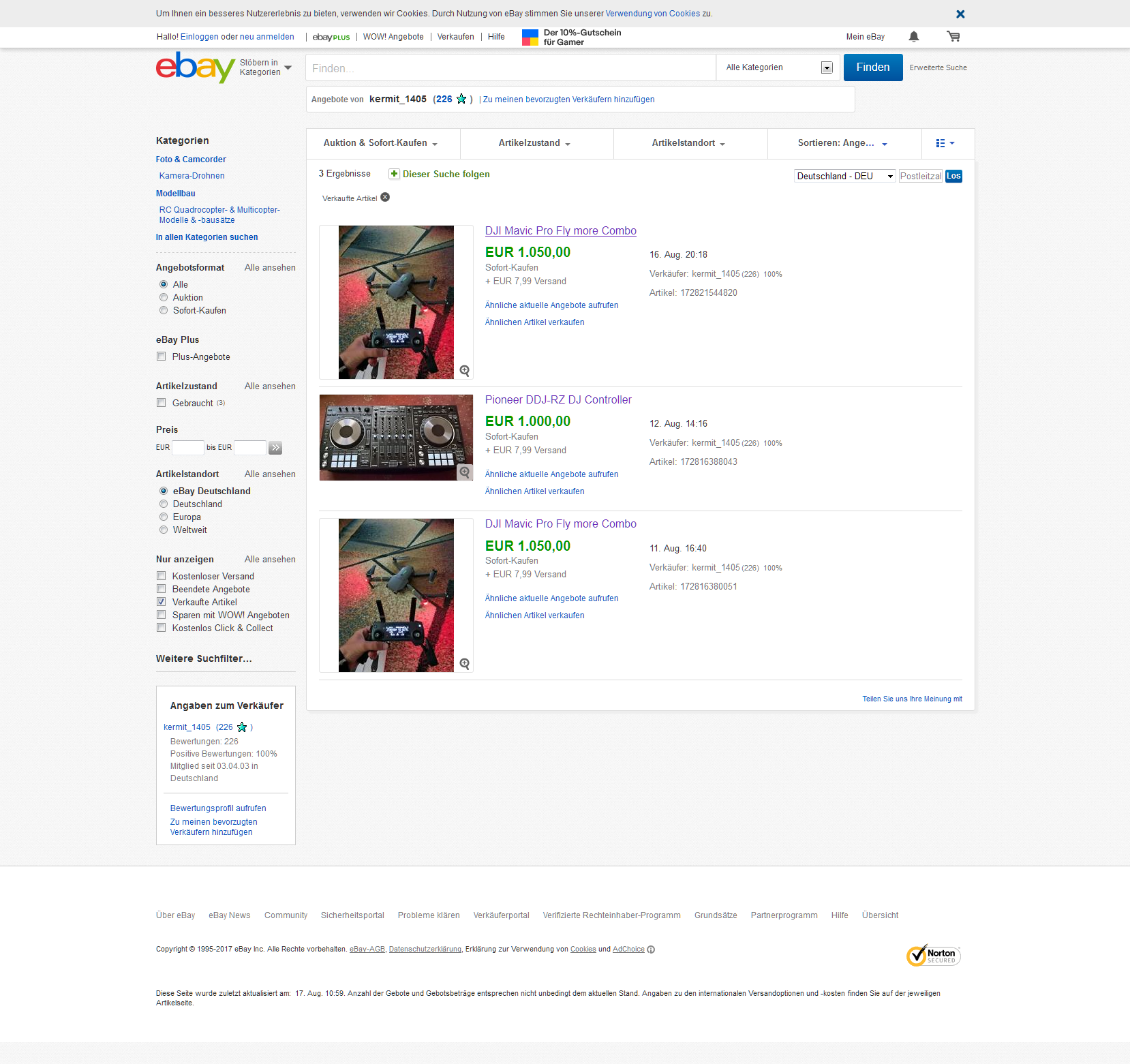Open the Deutschland - DEU country select

[x=845, y=176]
